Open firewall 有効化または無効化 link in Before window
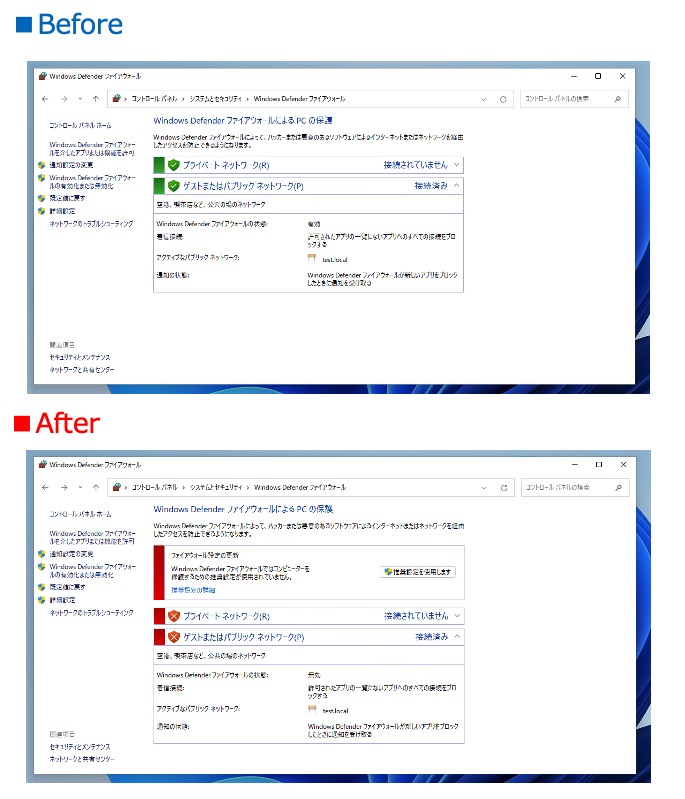The image size is (685, 799). 92,182
